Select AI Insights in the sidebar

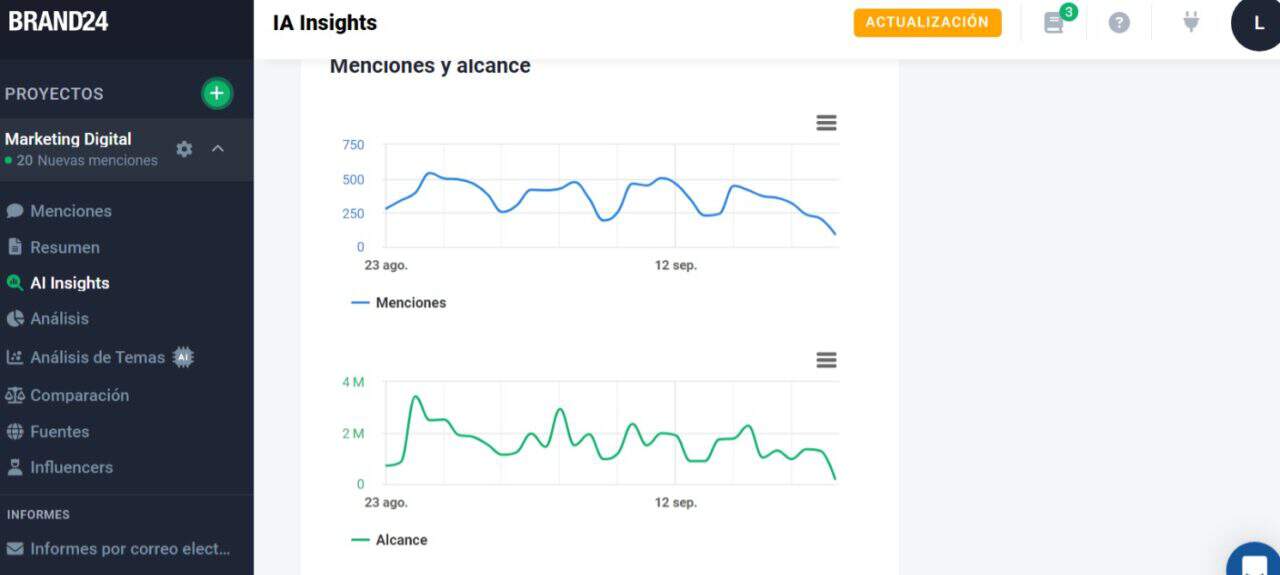[69, 283]
